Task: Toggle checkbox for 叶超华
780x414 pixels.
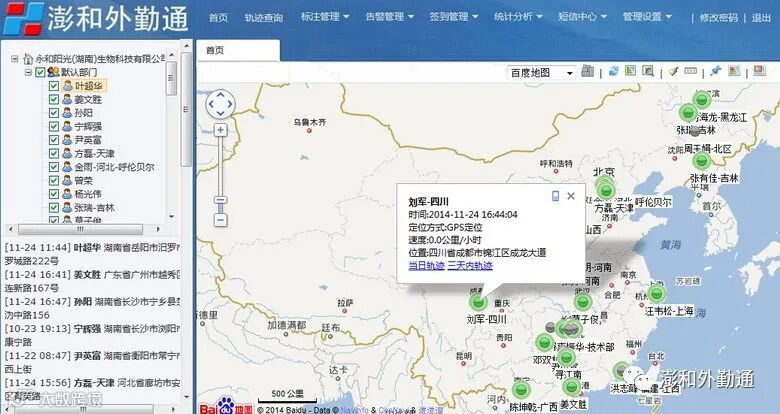Action: coord(54,86)
